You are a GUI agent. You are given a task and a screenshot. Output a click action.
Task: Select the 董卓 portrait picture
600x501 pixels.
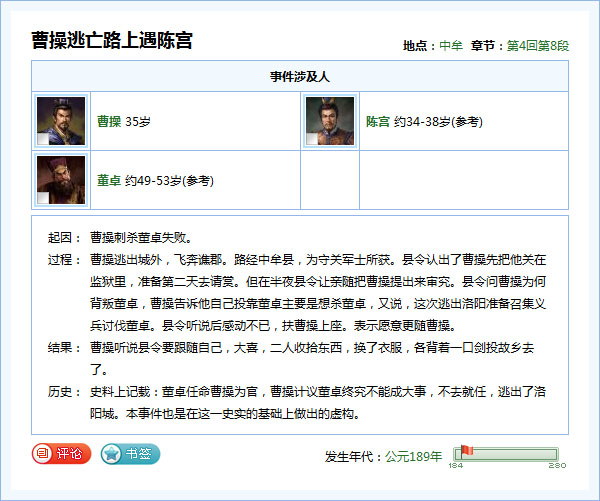tap(61, 180)
